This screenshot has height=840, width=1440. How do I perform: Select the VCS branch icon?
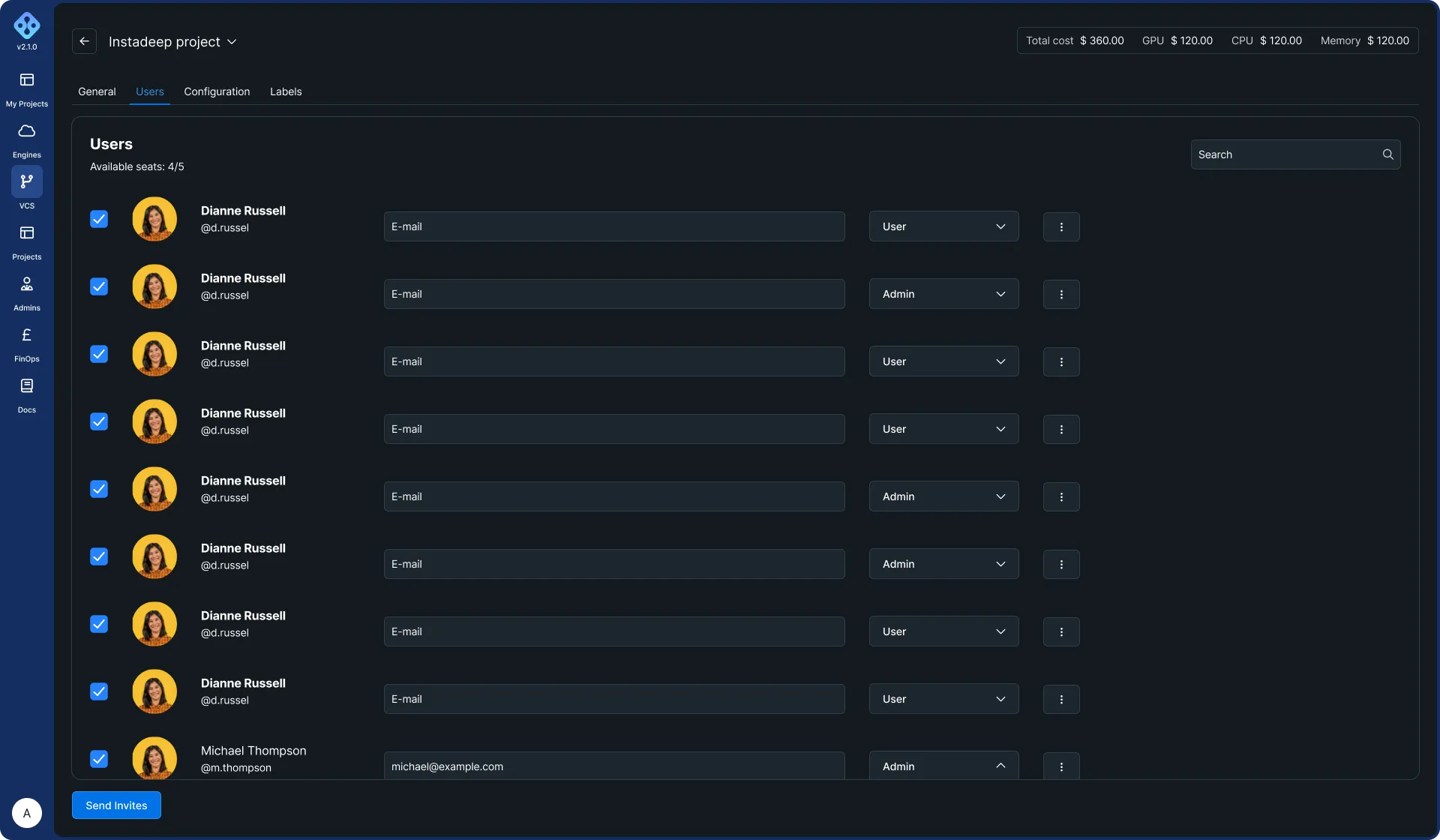27,181
